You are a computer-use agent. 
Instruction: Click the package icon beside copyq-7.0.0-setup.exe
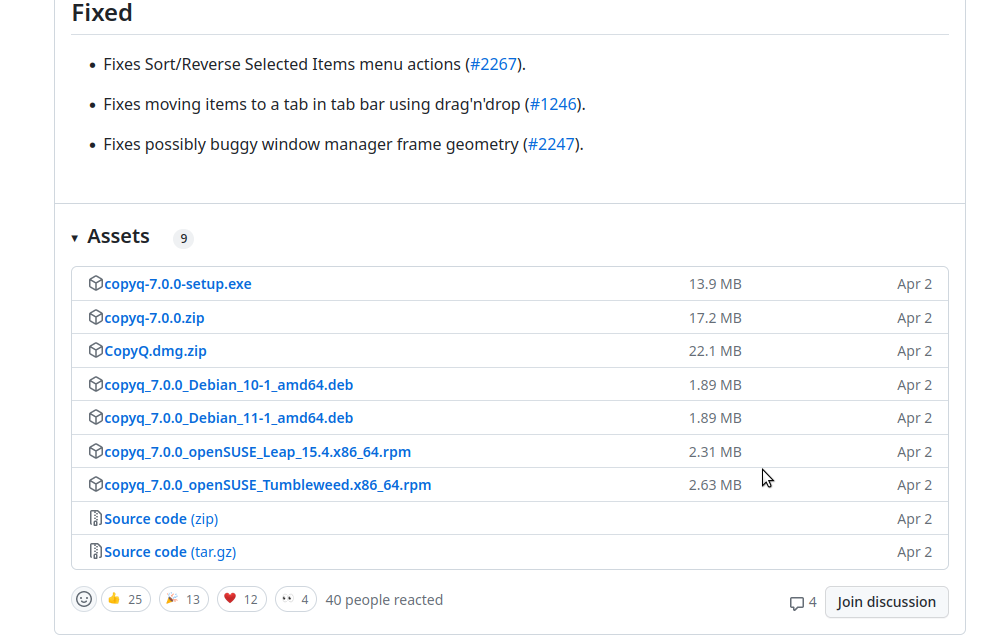(96, 284)
